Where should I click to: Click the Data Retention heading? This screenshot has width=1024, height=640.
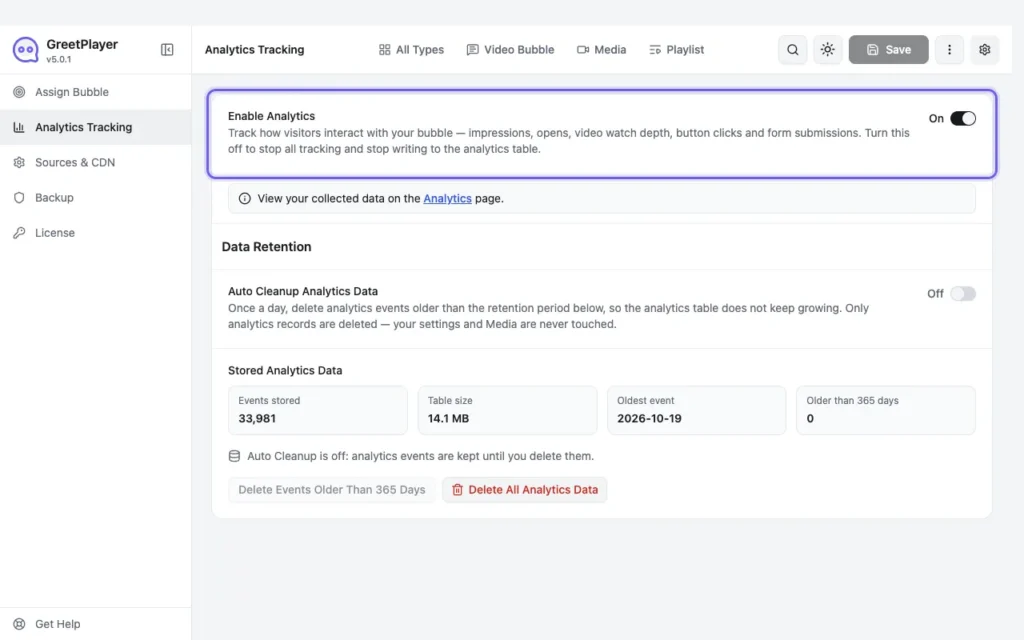266,247
